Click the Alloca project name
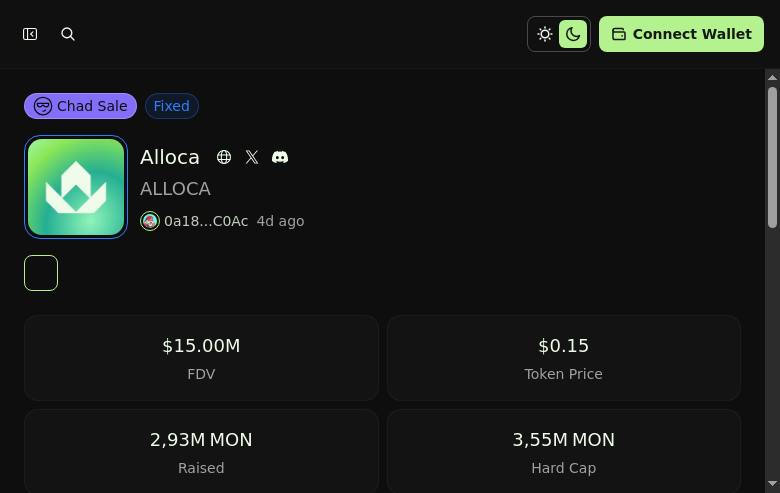The image size is (780, 493). (170, 157)
